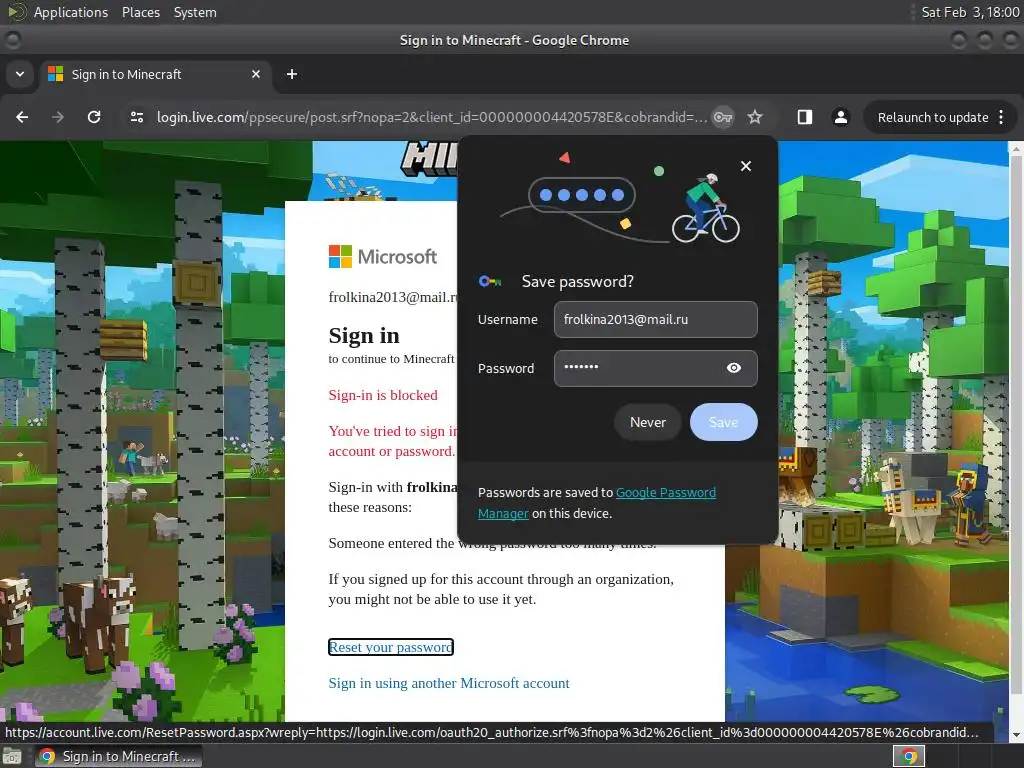The image size is (1024, 768).
Task: Open a new tab
Action: tap(292, 74)
